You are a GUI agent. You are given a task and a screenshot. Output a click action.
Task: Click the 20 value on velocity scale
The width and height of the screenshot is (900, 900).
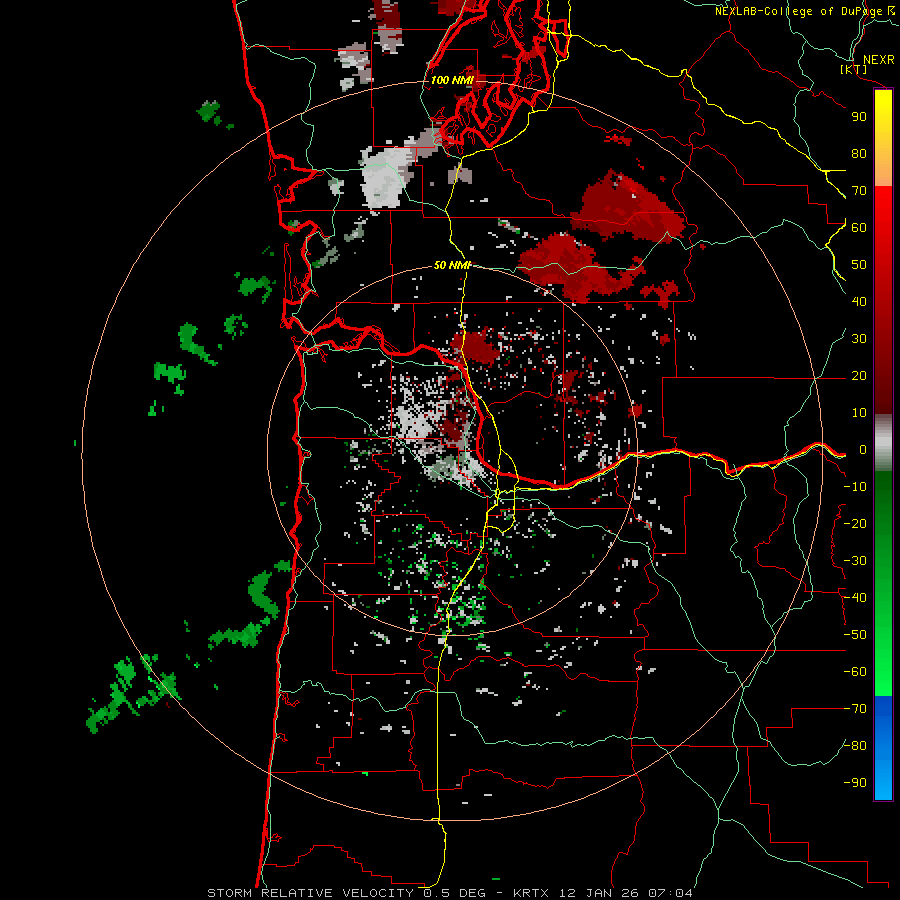pyautogui.click(x=859, y=376)
